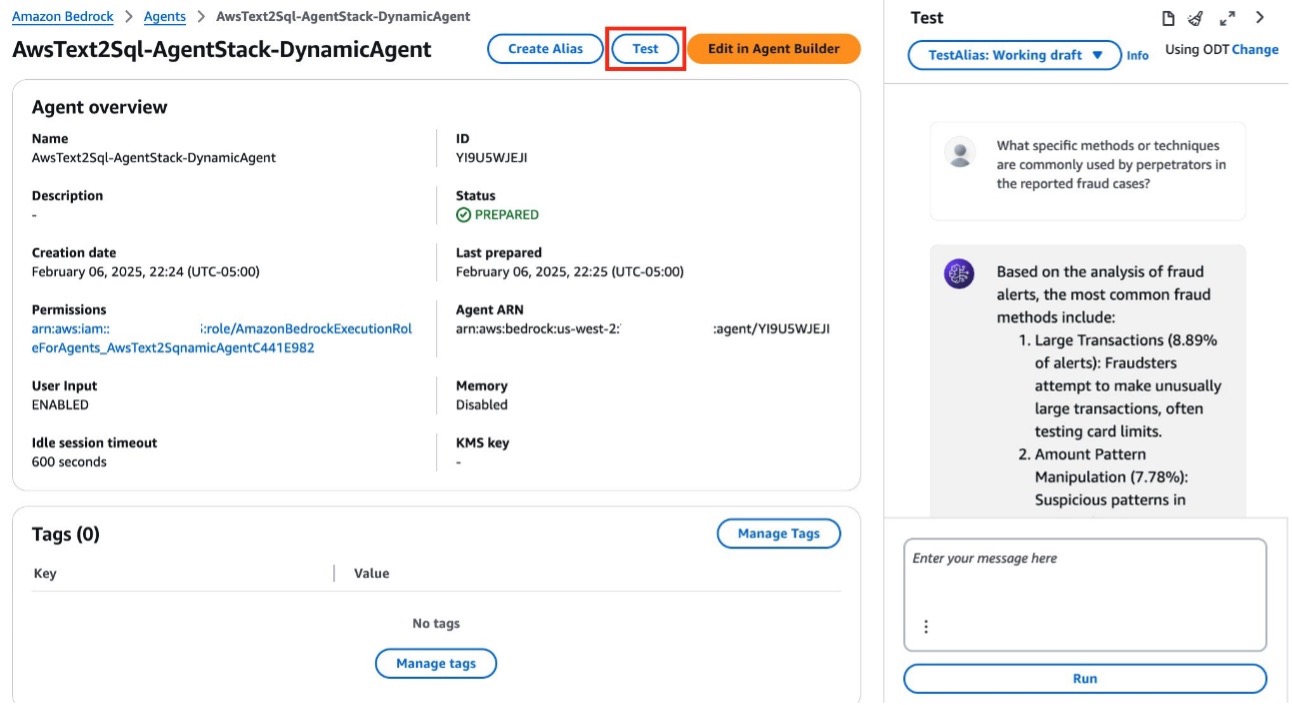This screenshot has width=1292, height=705.
Task: Open the Info link beside TestAlias
Action: coord(1138,56)
